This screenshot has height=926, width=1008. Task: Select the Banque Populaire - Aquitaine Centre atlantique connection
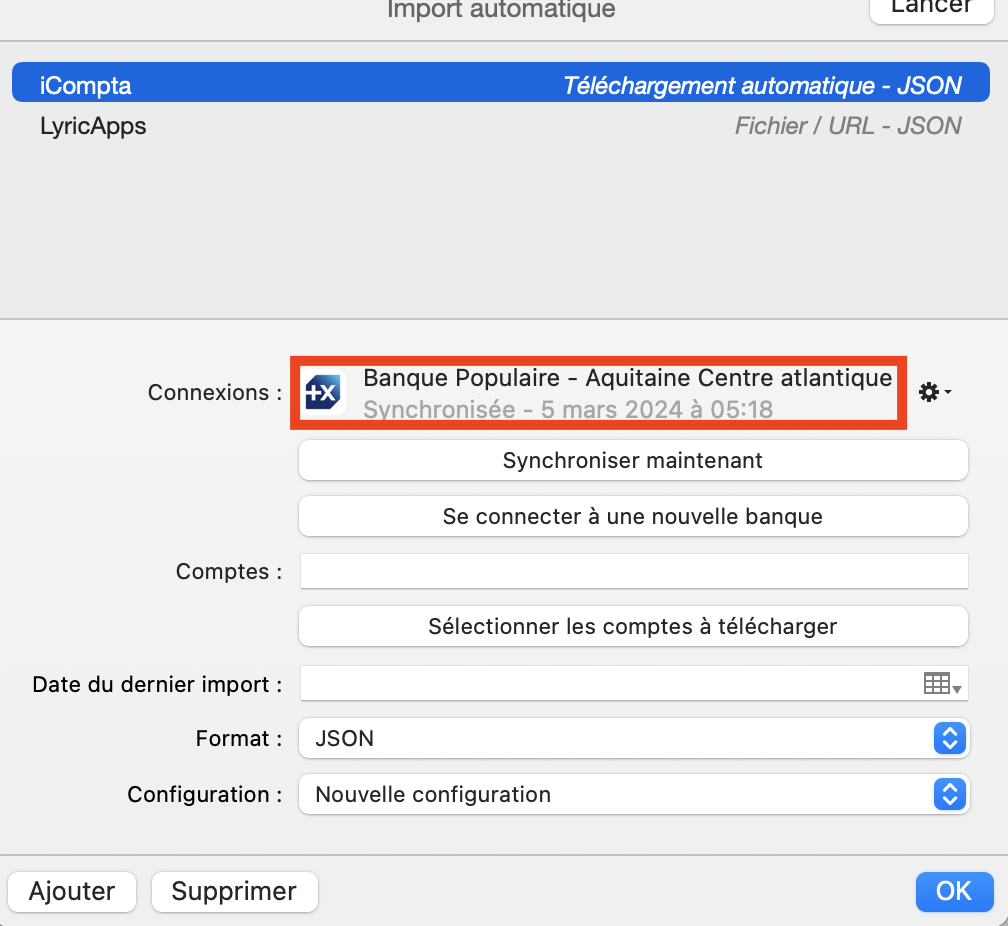[x=598, y=392]
